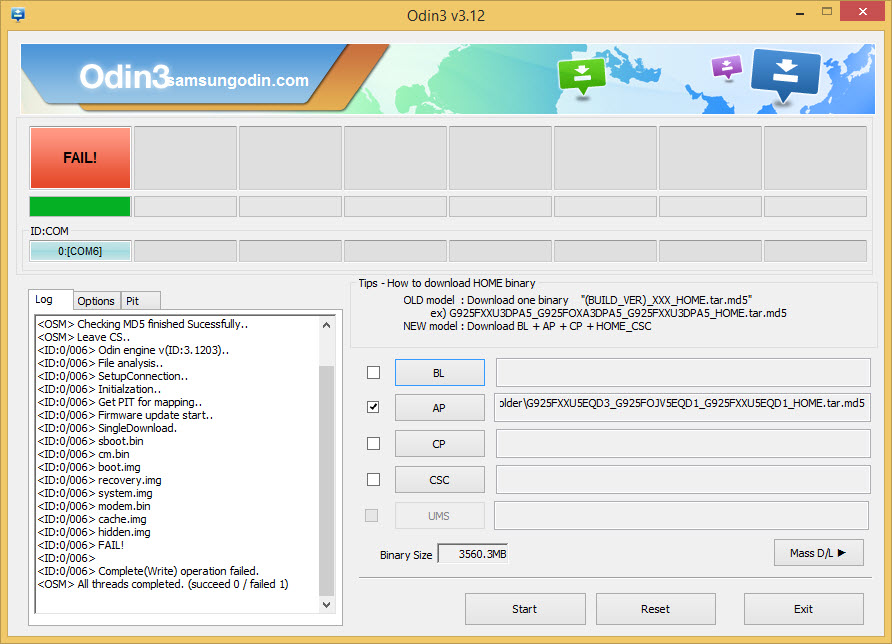This screenshot has width=892, height=644.
Task: Click log line 'All threads completed. (succeed 0 / failed 1)'
Action: pyautogui.click(x=163, y=584)
